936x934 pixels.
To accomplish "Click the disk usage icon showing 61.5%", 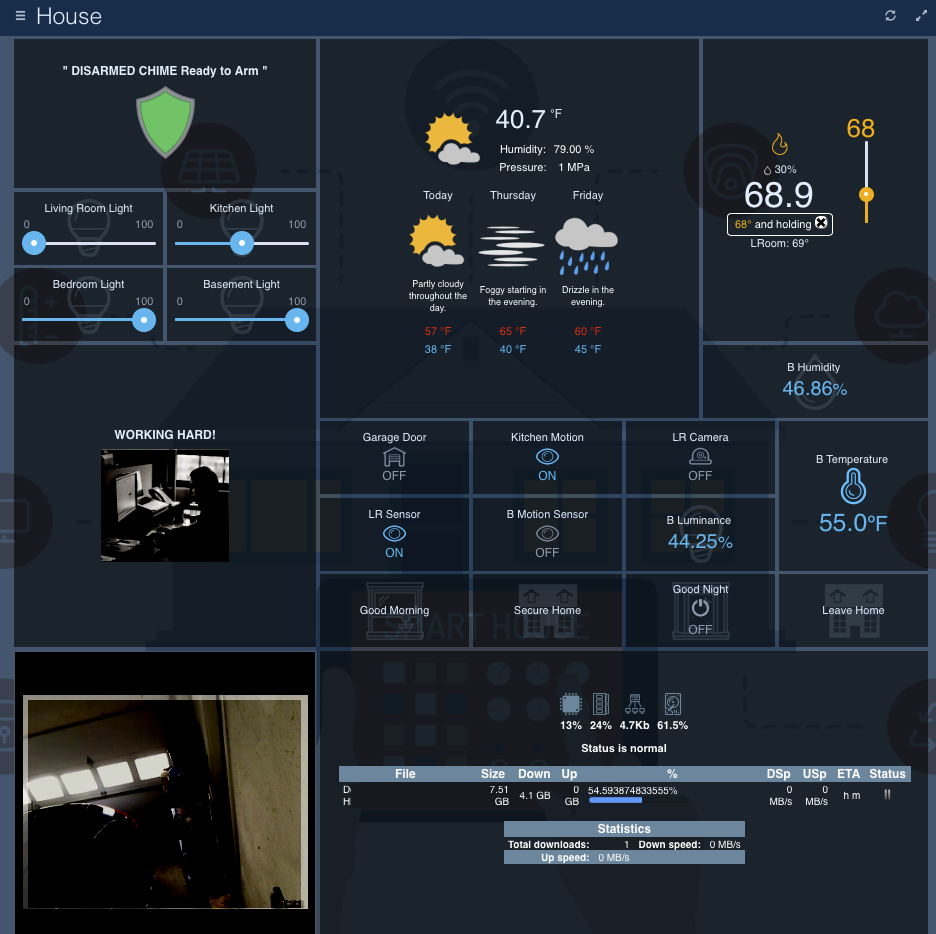I will (673, 704).
